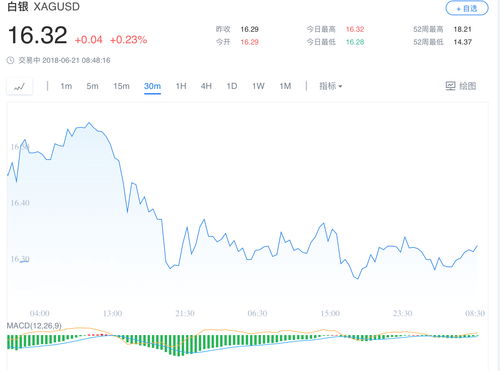The width and height of the screenshot is (500, 371).
Task: Select the 1m timeframe
Action: (x=66, y=86)
